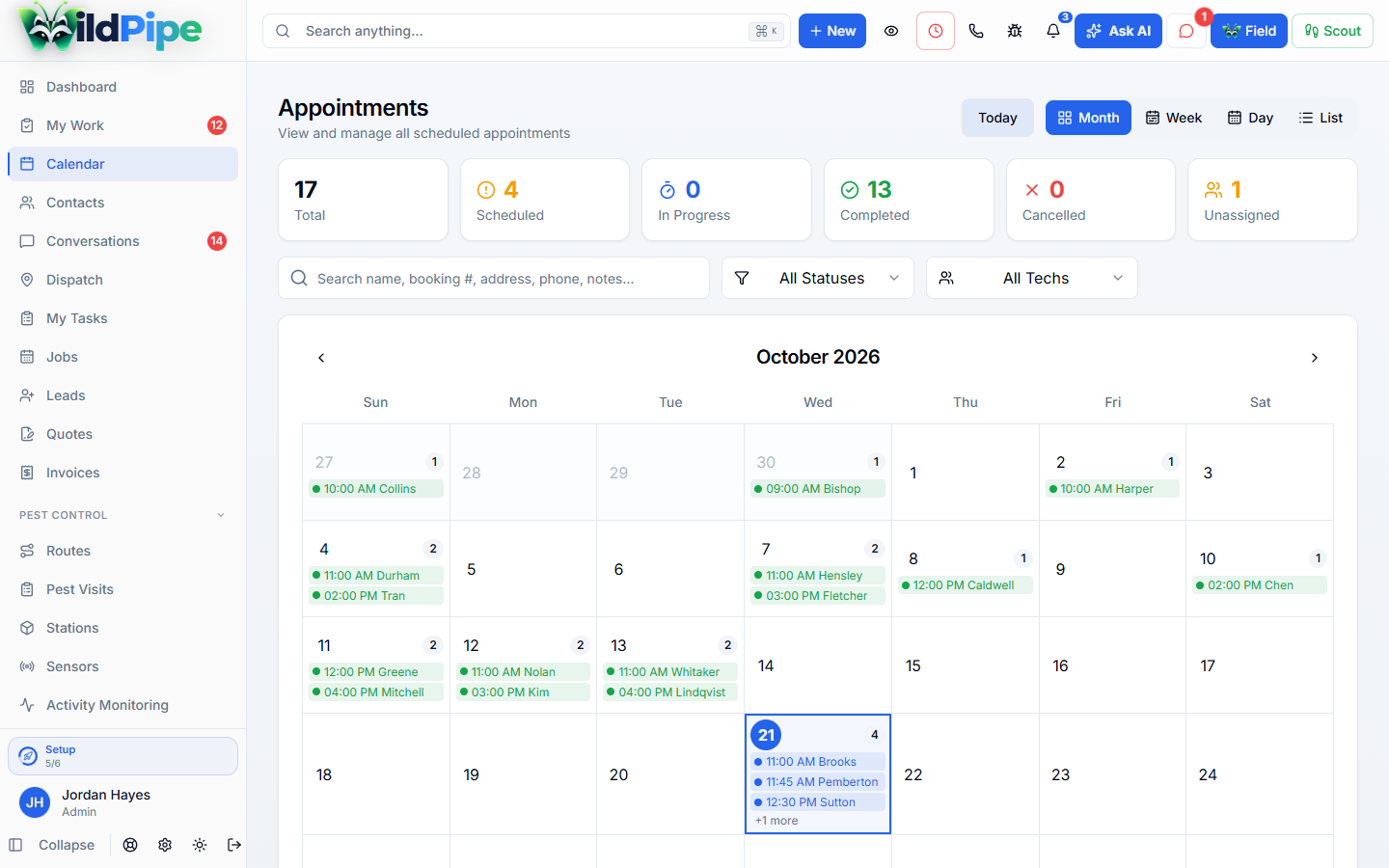This screenshot has width=1389, height=868.
Task: Open the chat bubble icon with red badge
Action: 1186,31
